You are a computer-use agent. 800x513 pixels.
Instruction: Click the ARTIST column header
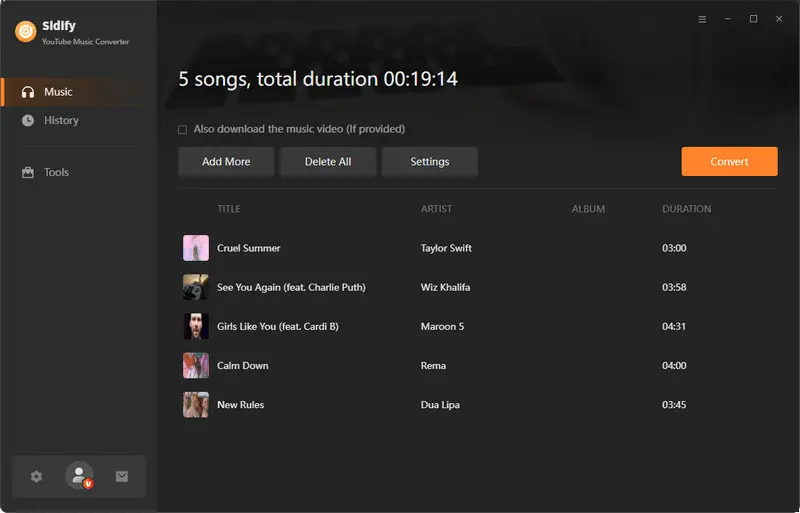tap(436, 209)
